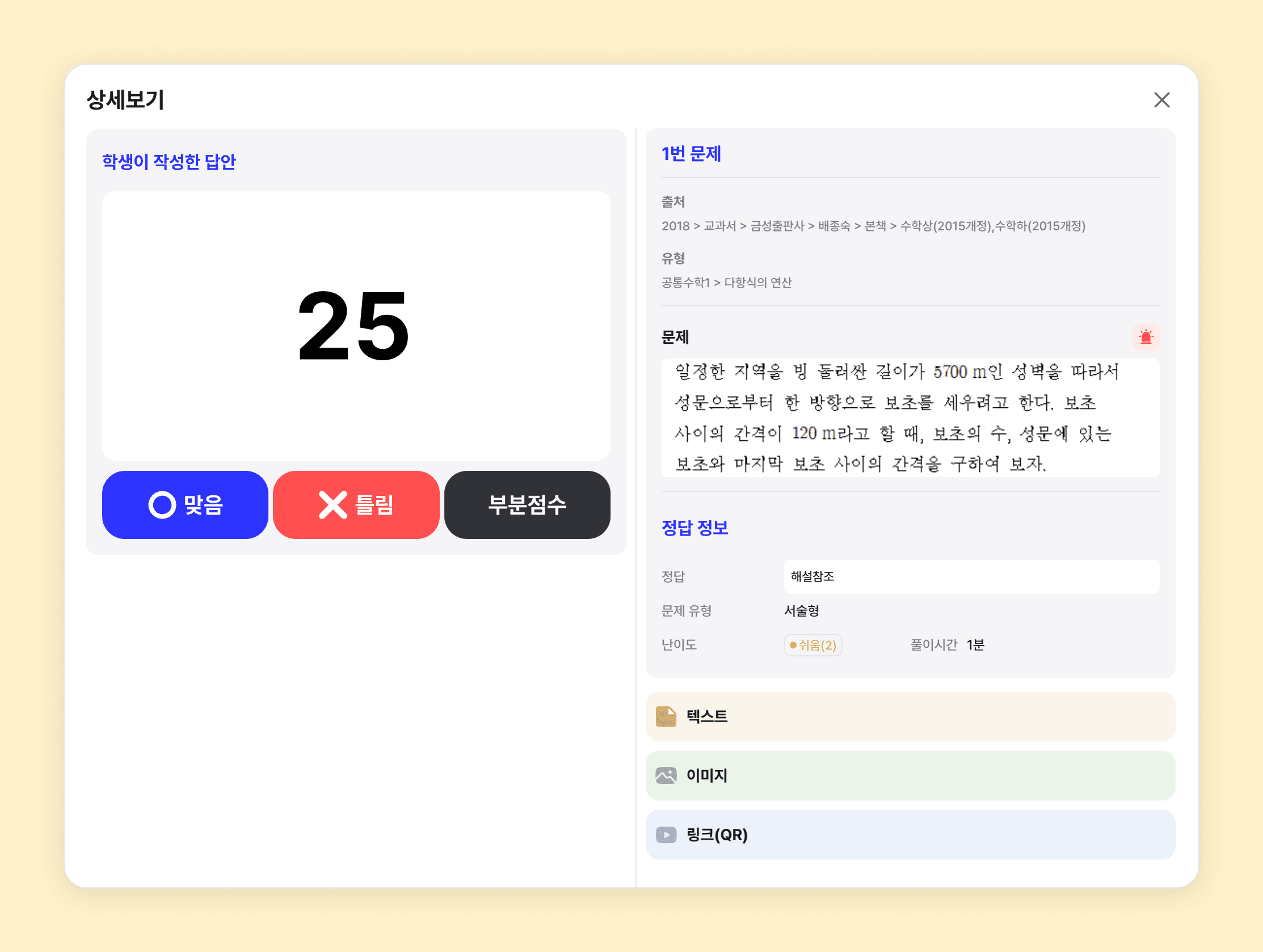Click the type text 공통수학1 > 다항식의 연산

pyautogui.click(x=726, y=282)
